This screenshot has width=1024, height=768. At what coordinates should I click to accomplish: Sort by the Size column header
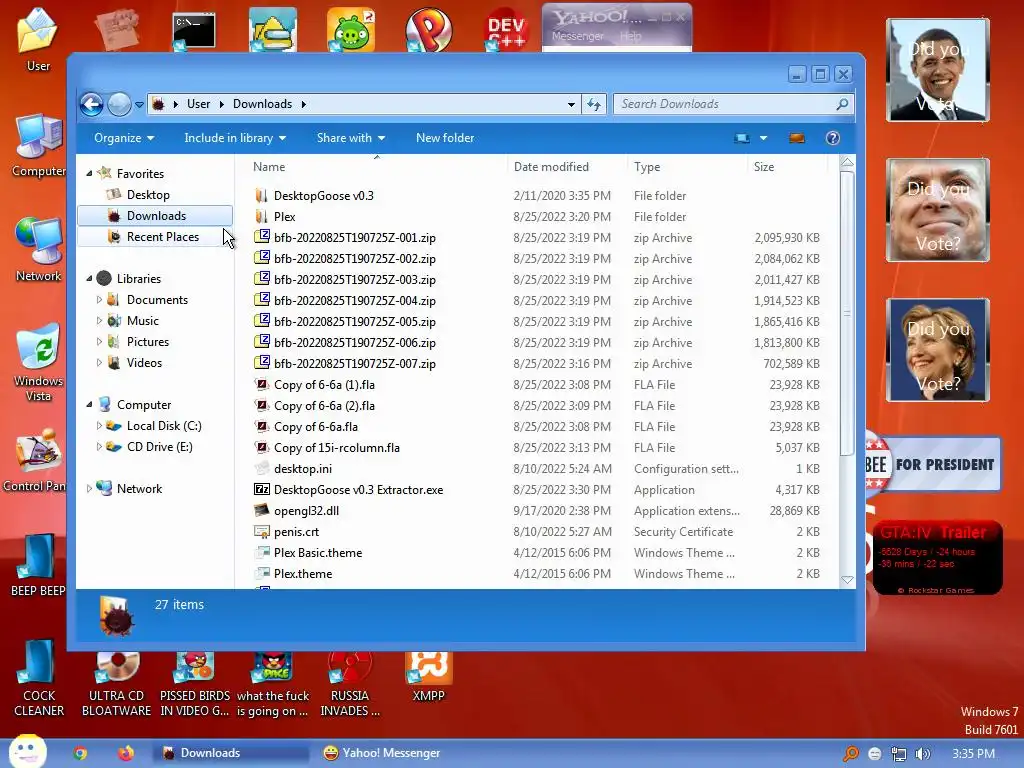point(788,167)
